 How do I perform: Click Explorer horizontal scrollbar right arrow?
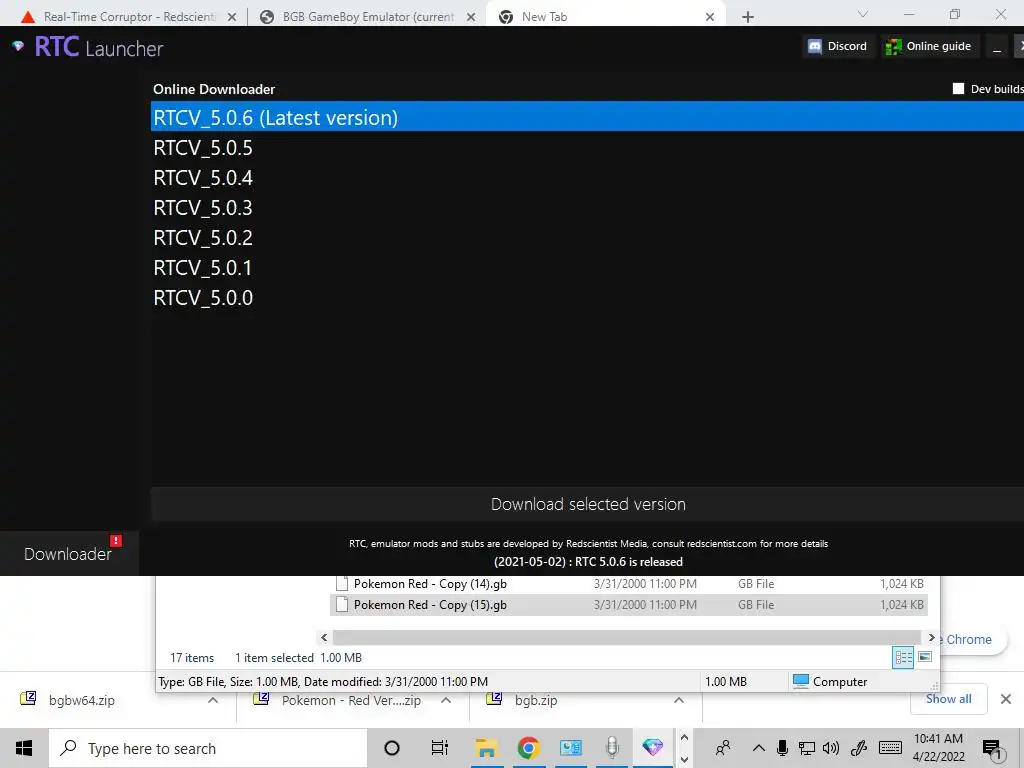tap(931, 637)
